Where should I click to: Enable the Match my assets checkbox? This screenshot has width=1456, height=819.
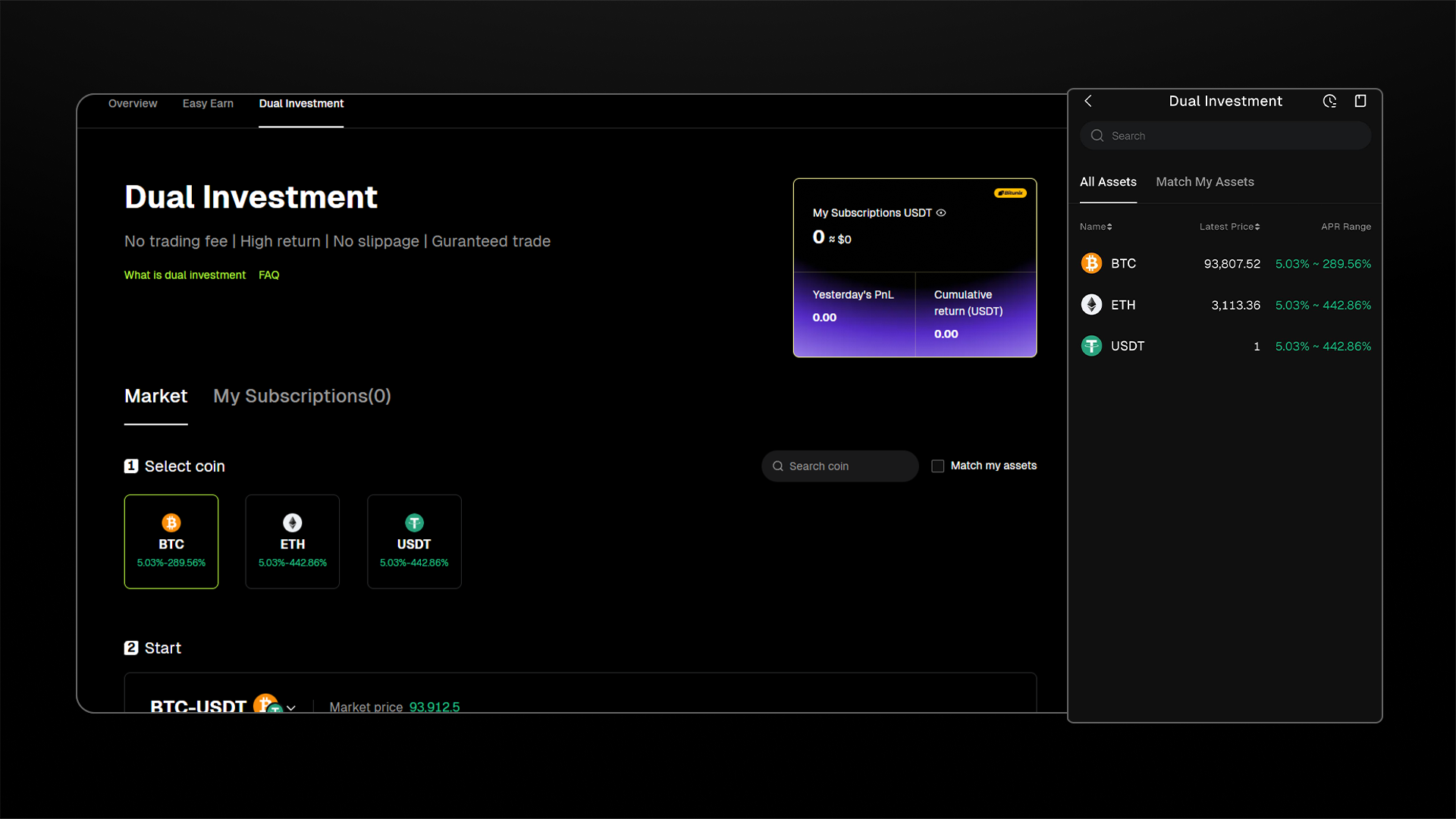pos(937,465)
